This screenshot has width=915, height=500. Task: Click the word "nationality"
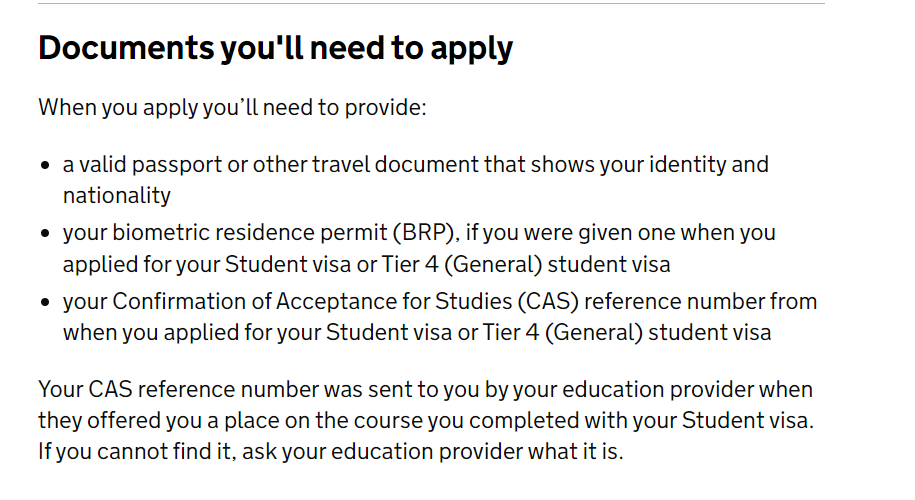pos(117,195)
